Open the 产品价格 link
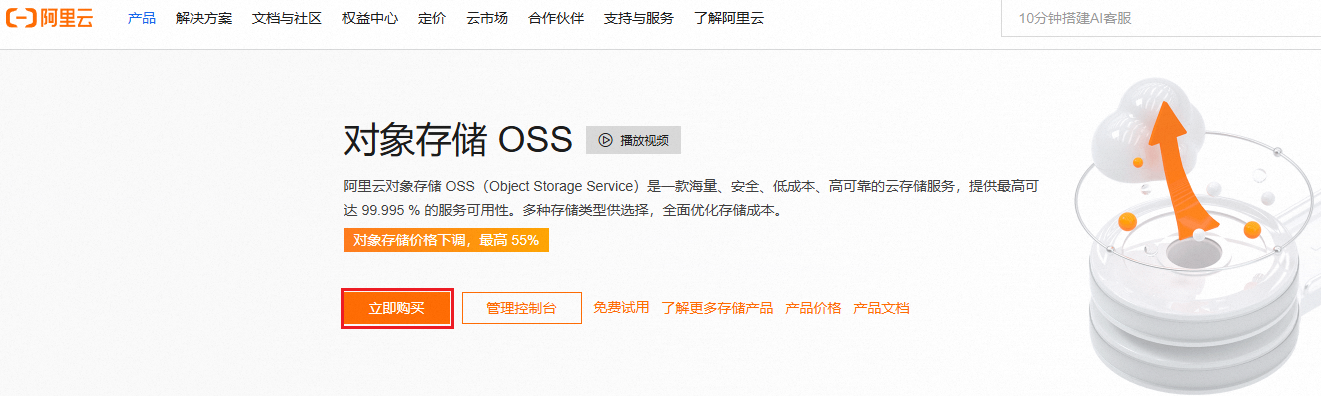 [813, 308]
